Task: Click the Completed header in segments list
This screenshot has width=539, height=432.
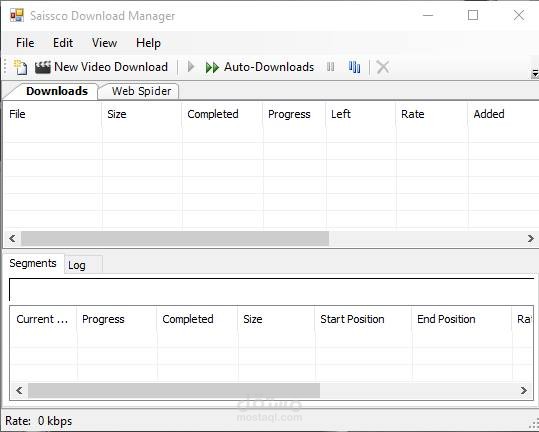Action: (197, 319)
